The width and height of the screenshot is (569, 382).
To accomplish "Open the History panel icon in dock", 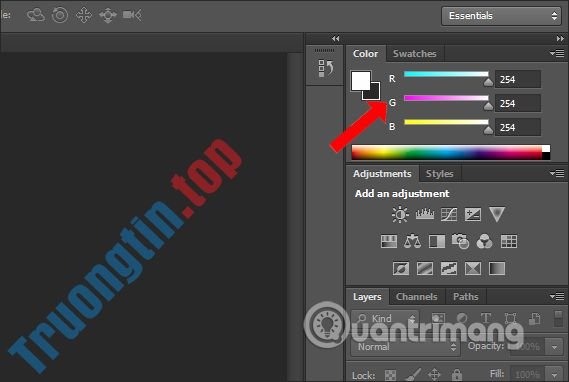I will coord(325,68).
